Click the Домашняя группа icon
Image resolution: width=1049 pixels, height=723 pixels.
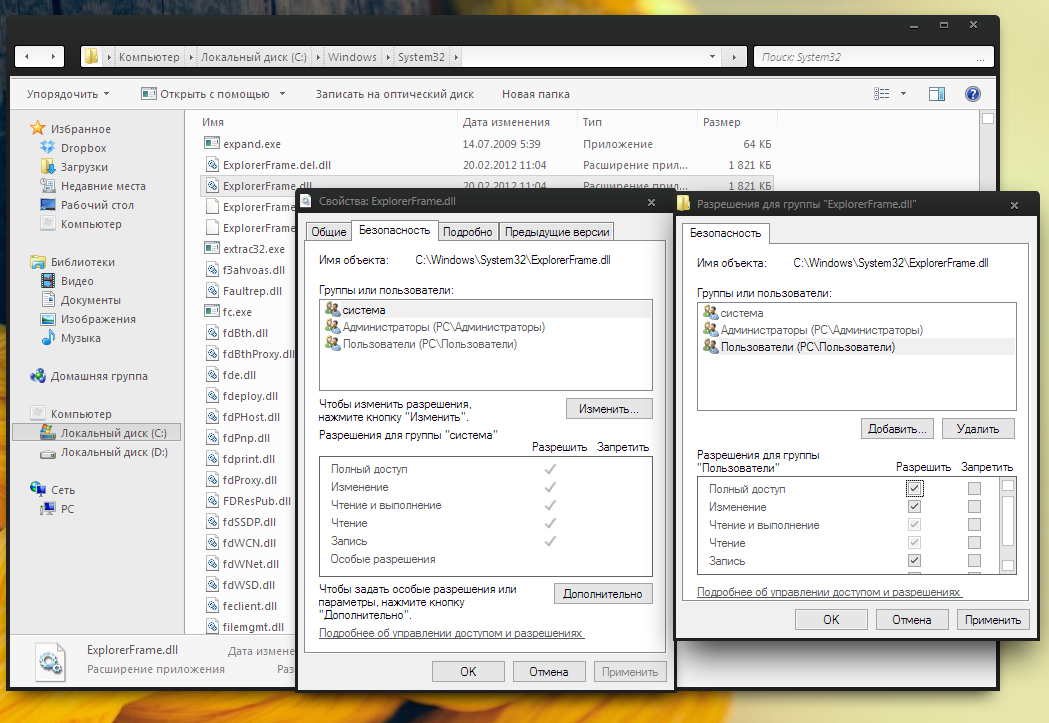pos(37,376)
